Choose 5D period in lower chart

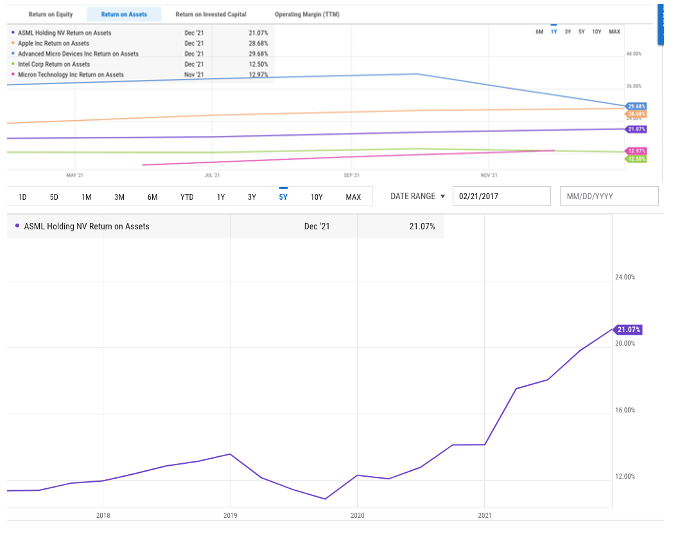pos(54,197)
